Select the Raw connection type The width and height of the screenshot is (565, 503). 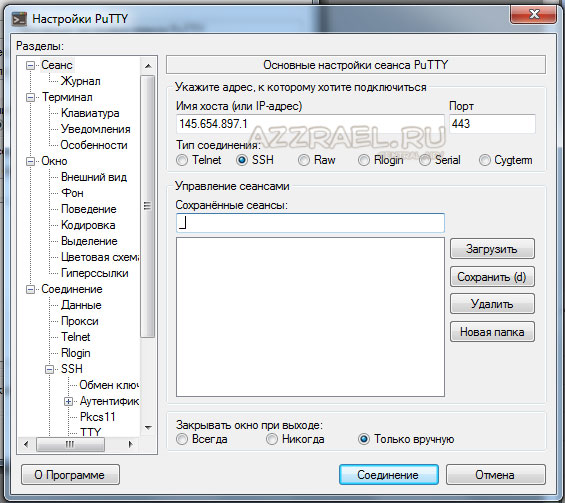click(x=304, y=160)
